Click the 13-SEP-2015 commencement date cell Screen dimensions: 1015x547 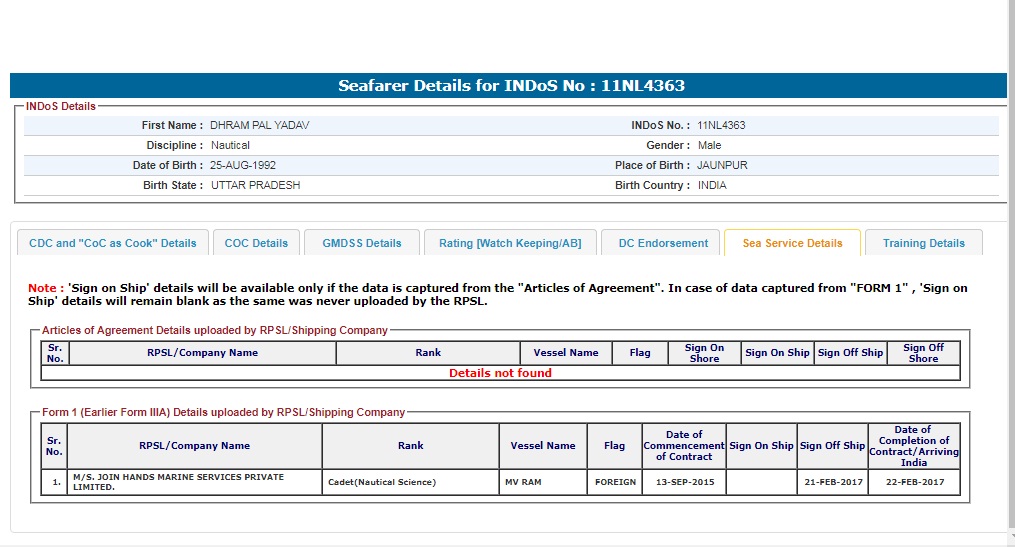pyautogui.click(x=684, y=482)
